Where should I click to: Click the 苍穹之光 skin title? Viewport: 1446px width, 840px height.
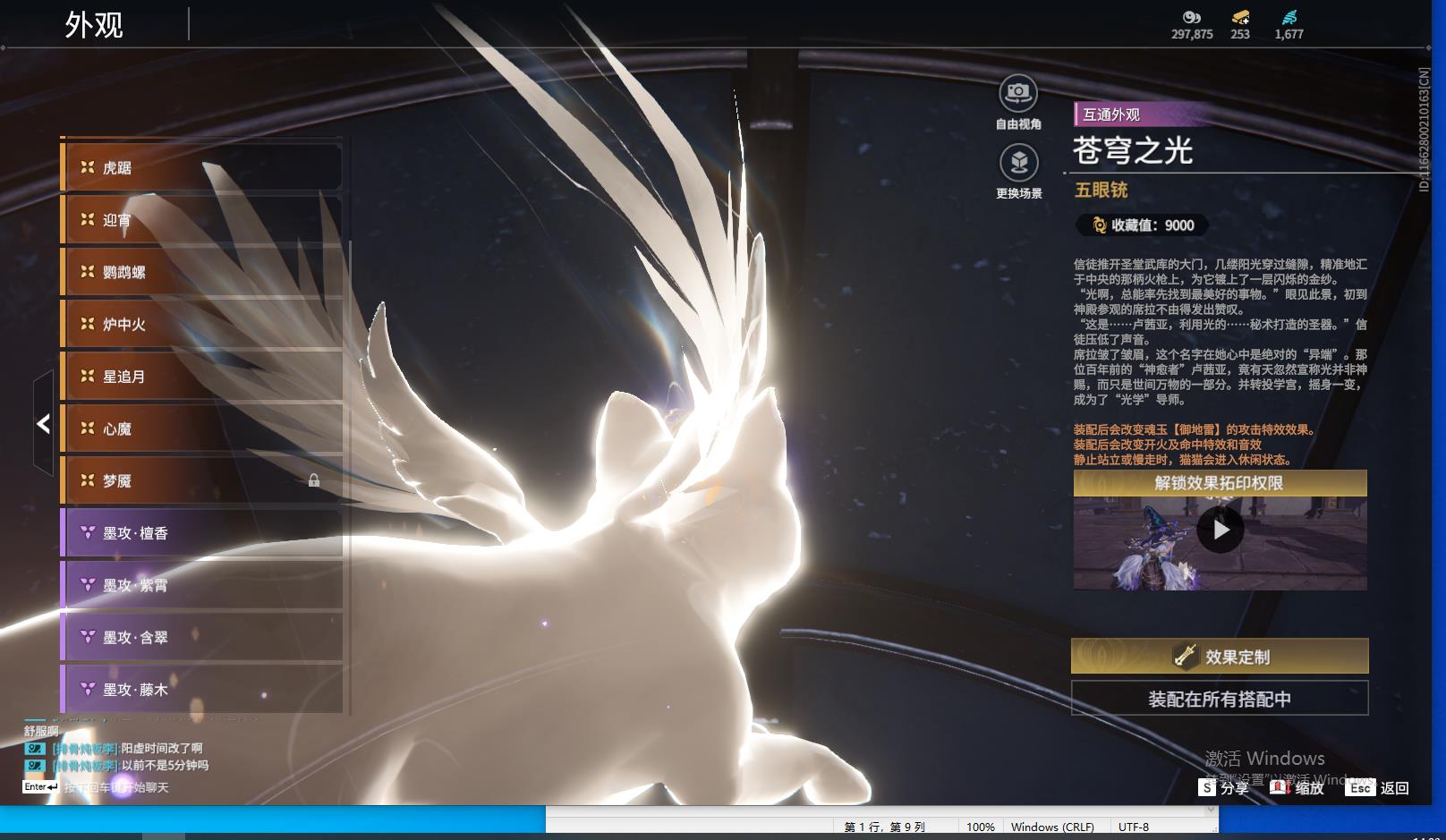[1133, 150]
